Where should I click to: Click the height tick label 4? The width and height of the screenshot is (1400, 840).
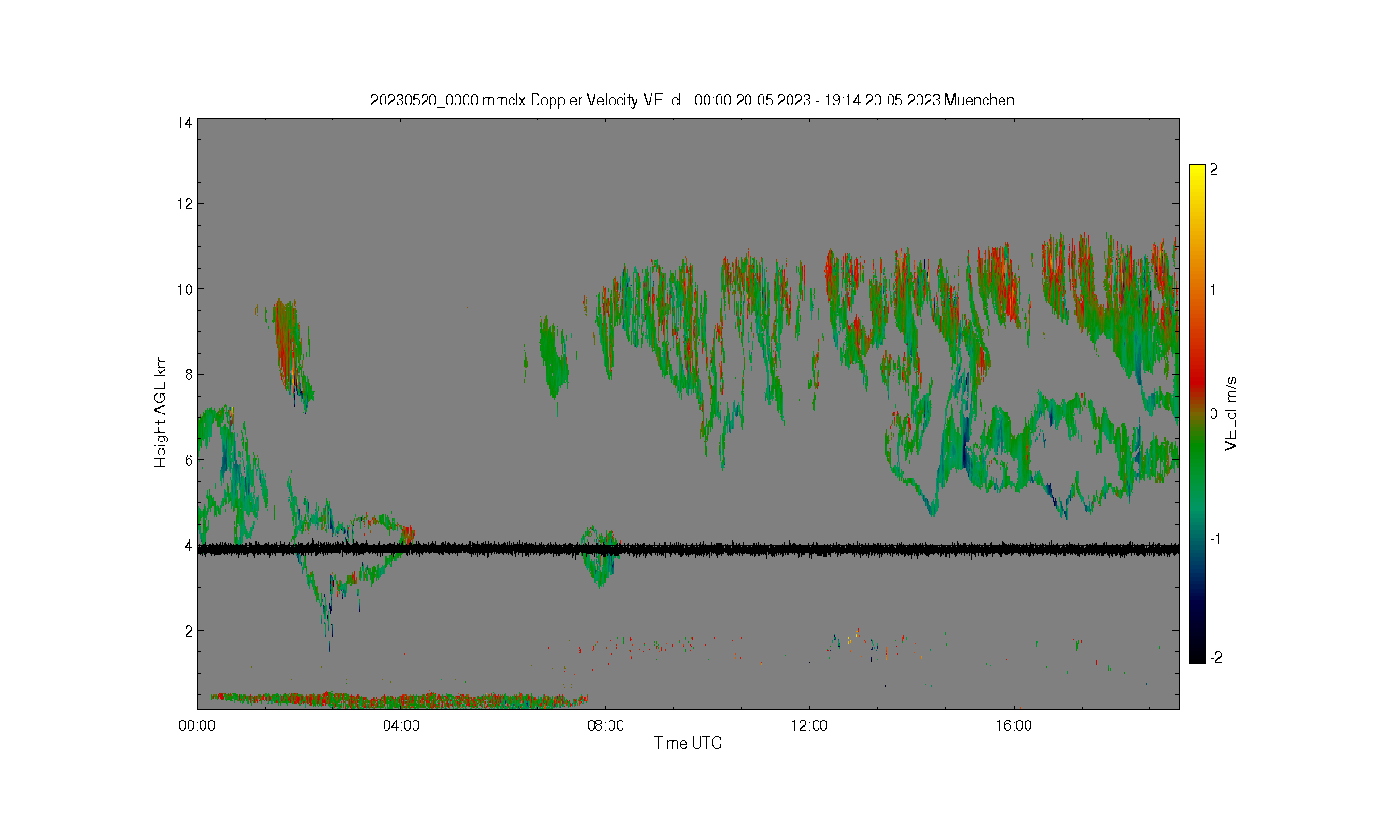pos(189,545)
